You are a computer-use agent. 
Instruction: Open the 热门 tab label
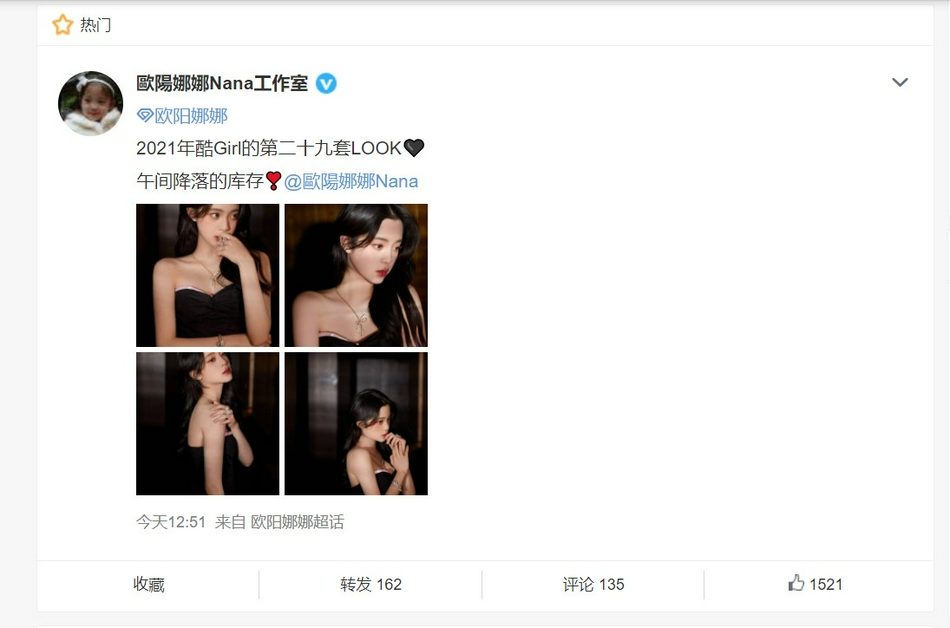tap(96, 25)
